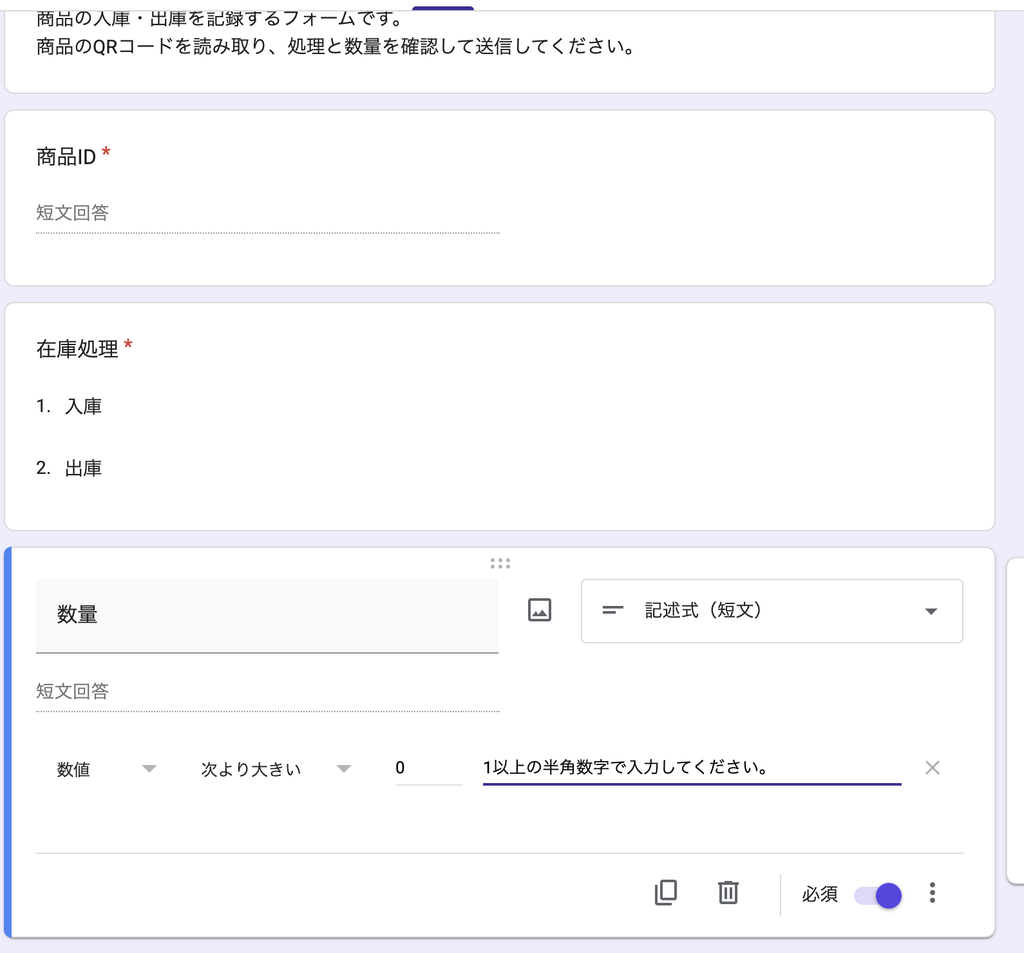The width and height of the screenshot is (1024, 953).
Task: Open the 記述式（短文） question type dropdown
Action: [772, 611]
